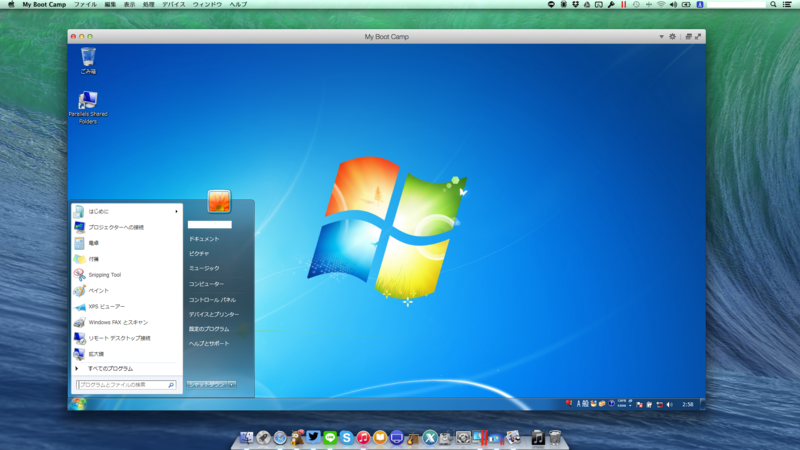Click the IME 般 indicator in taskbar
The height and width of the screenshot is (450, 800).
pyautogui.click(x=586, y=404)
